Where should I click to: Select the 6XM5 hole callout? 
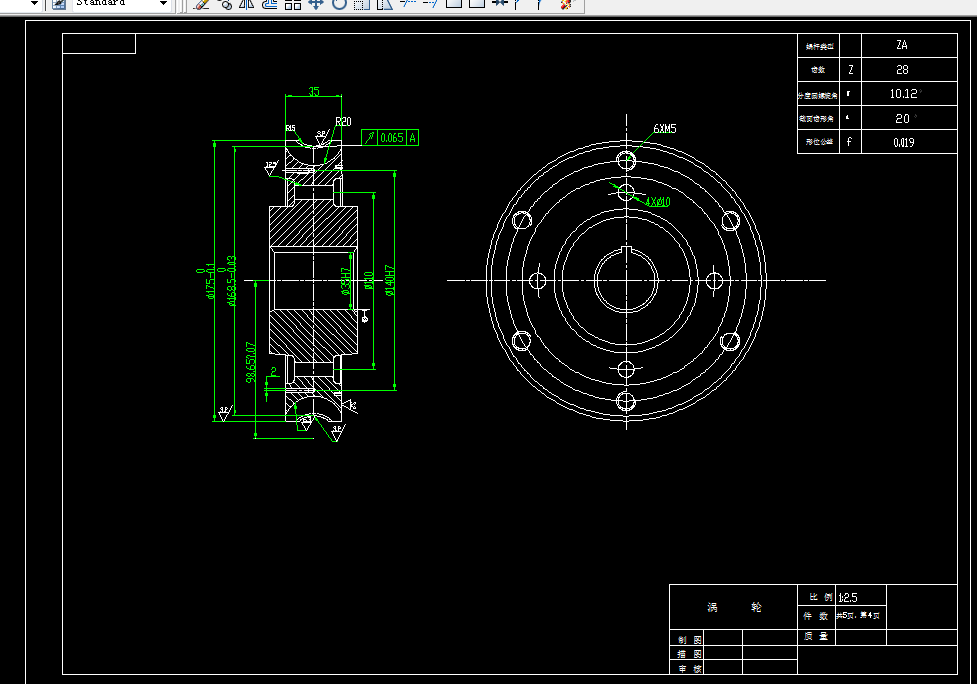pos(665,128)
